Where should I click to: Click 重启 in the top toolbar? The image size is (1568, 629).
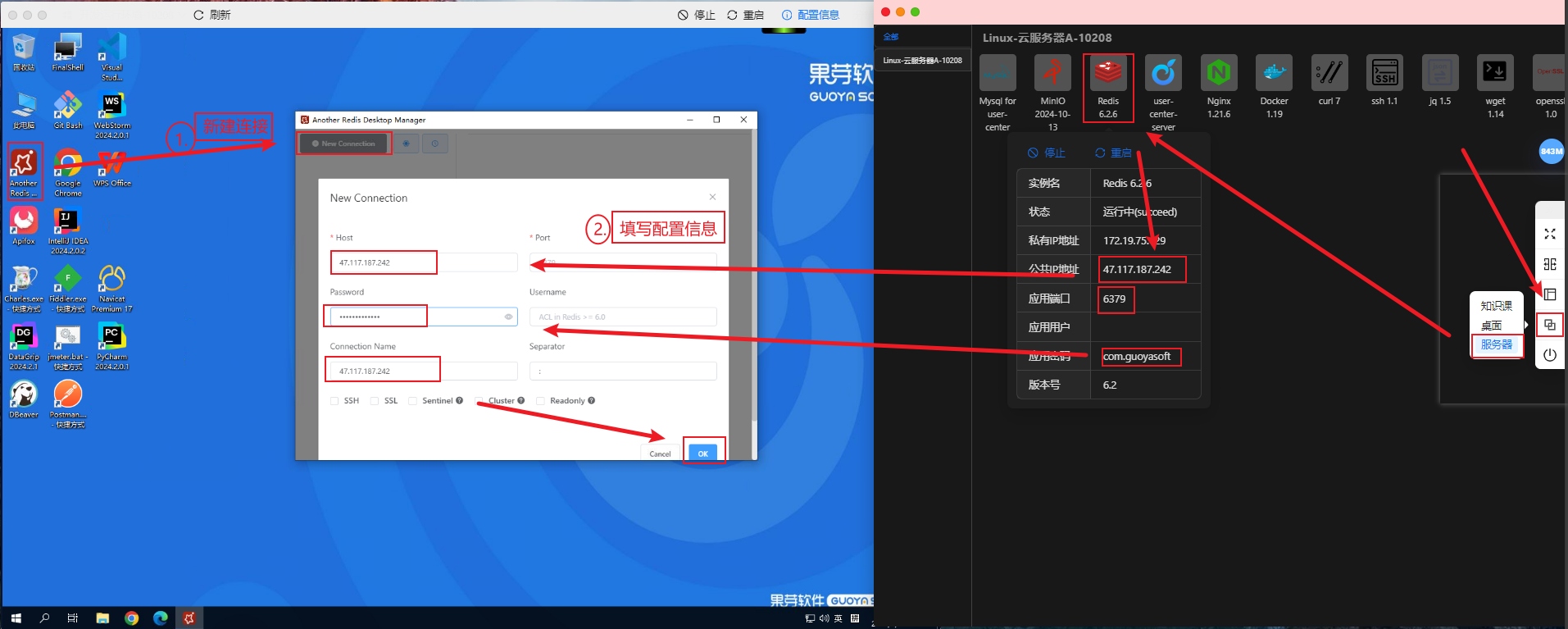pos(745,15)
